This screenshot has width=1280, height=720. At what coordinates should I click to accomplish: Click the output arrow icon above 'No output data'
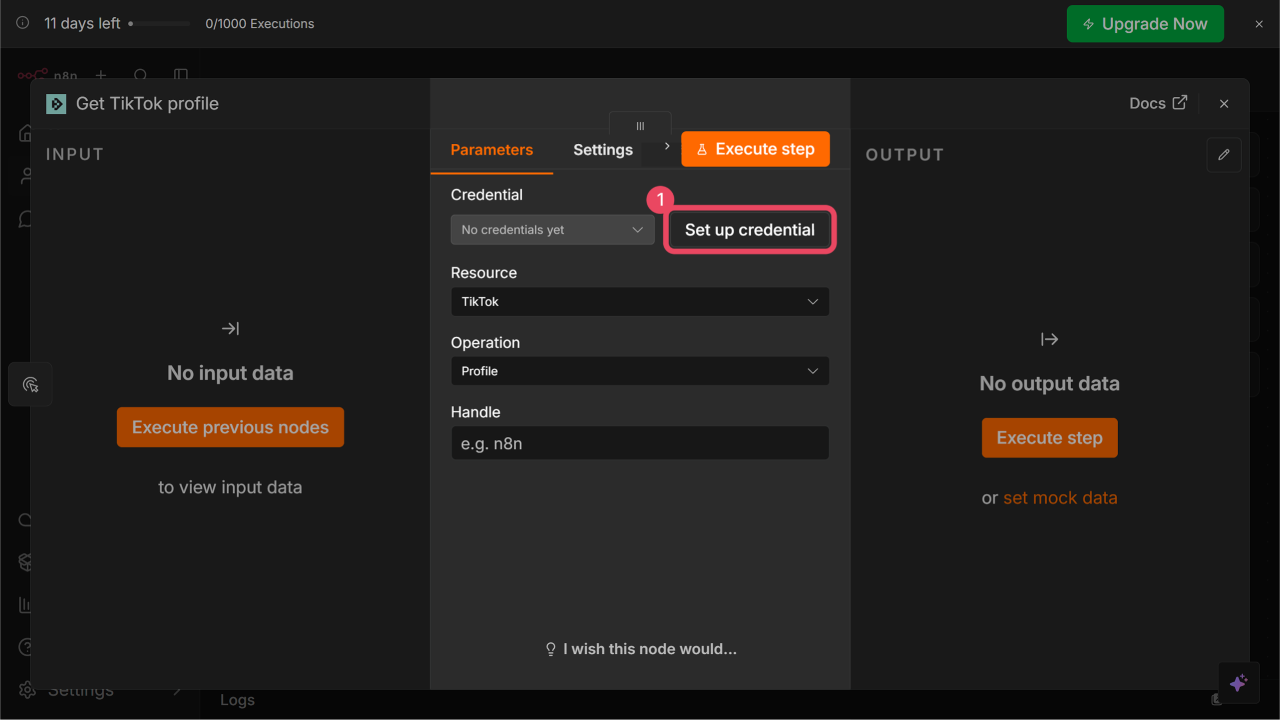click(x=1049, y=339)
